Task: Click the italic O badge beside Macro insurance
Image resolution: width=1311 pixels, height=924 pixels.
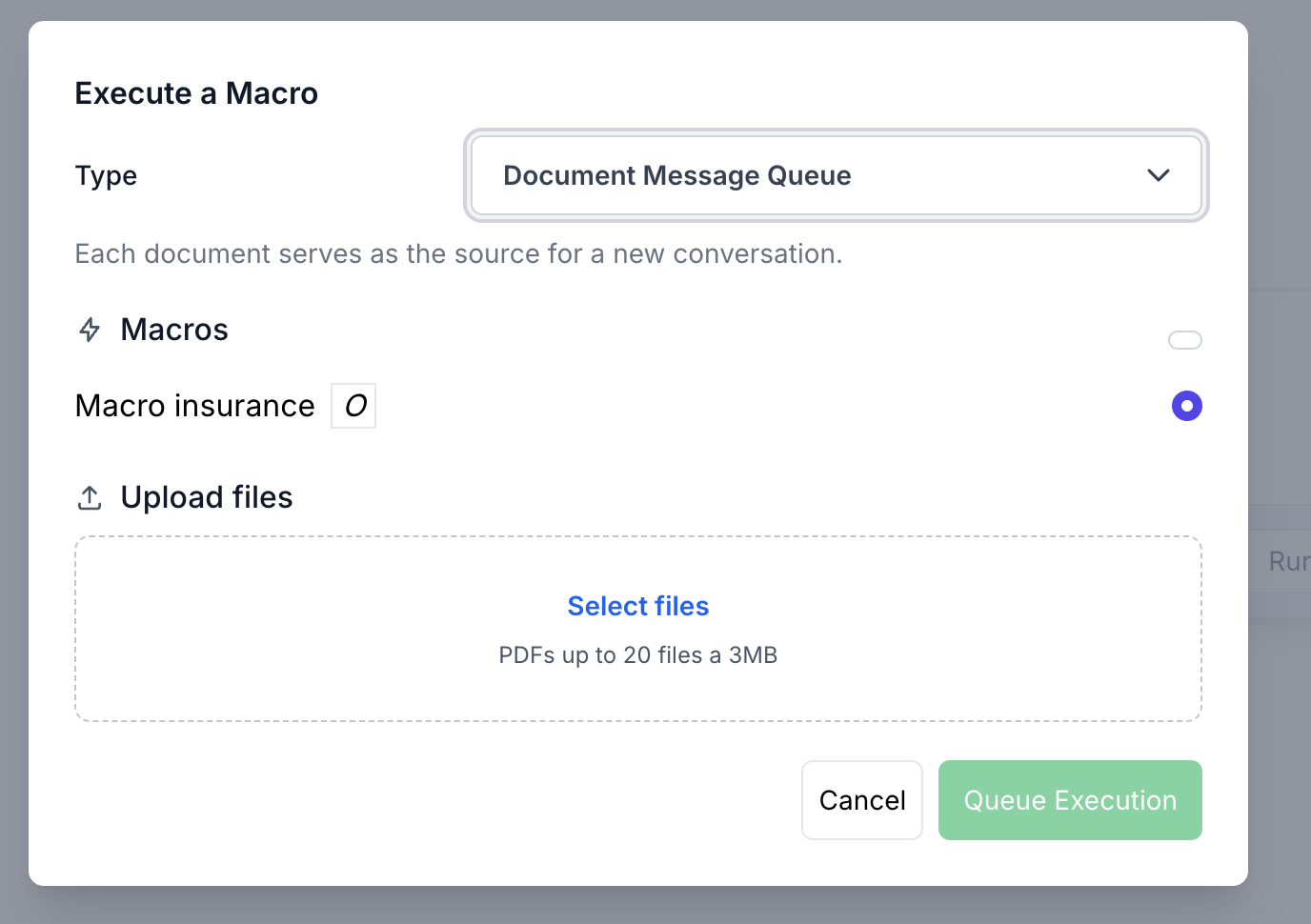Action: pyautogui.click(x=353, y=406)
